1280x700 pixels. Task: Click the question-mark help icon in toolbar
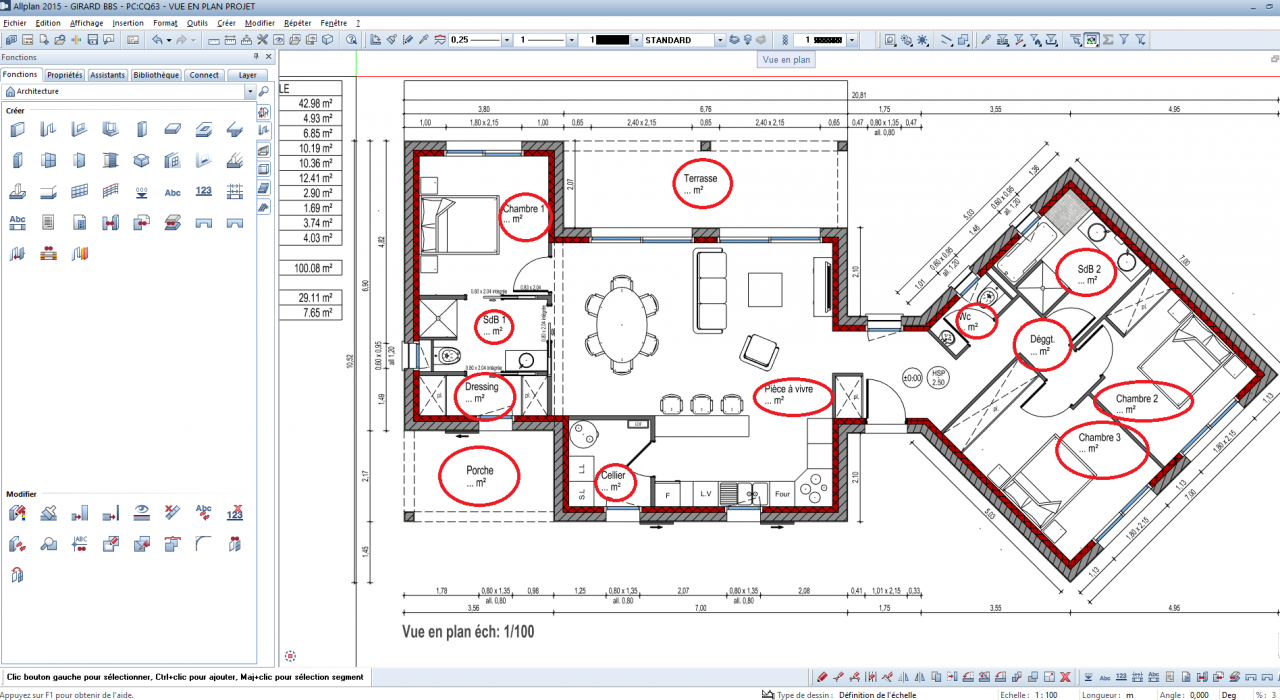tap(351, 40)
